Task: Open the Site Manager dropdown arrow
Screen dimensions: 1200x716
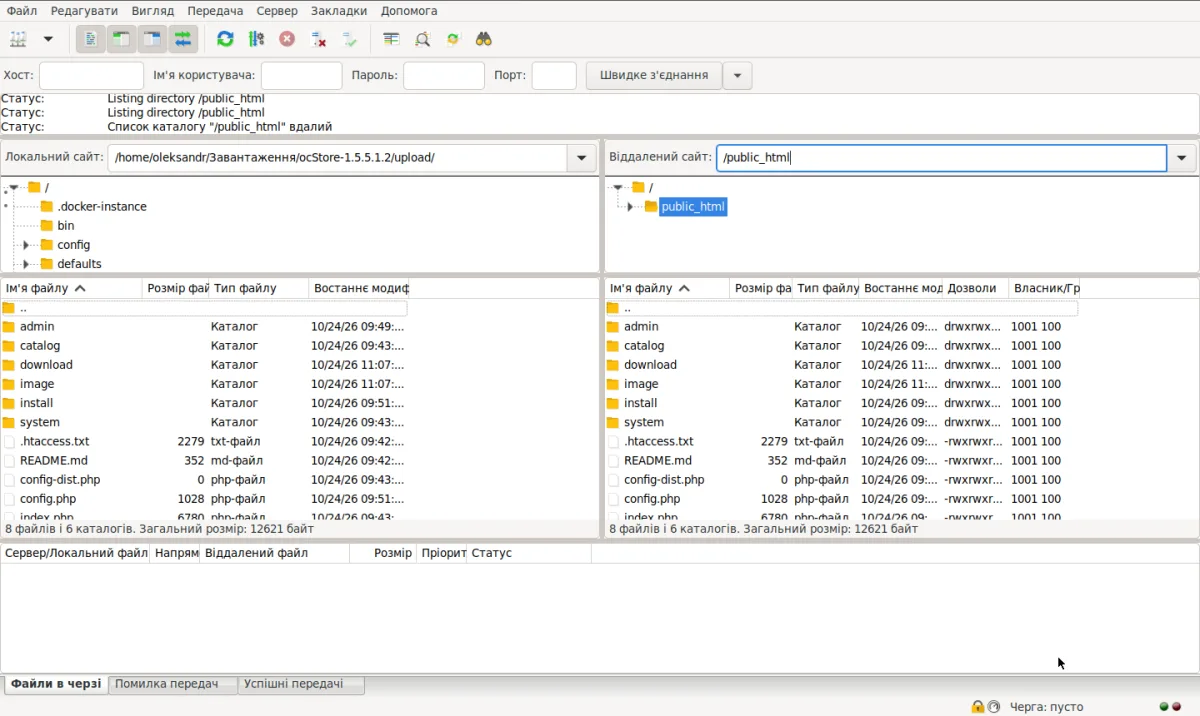Action: click(47, 39)
